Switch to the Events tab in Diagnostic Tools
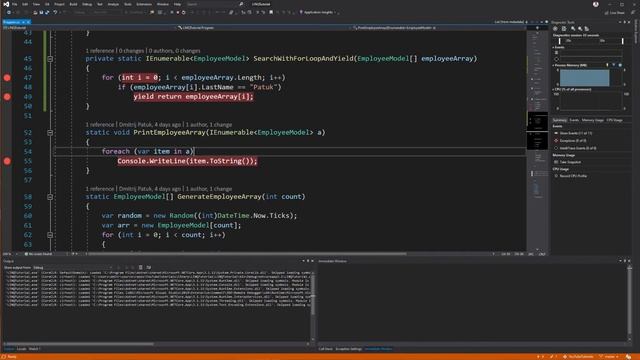The image size is (640, 360). 574,120
